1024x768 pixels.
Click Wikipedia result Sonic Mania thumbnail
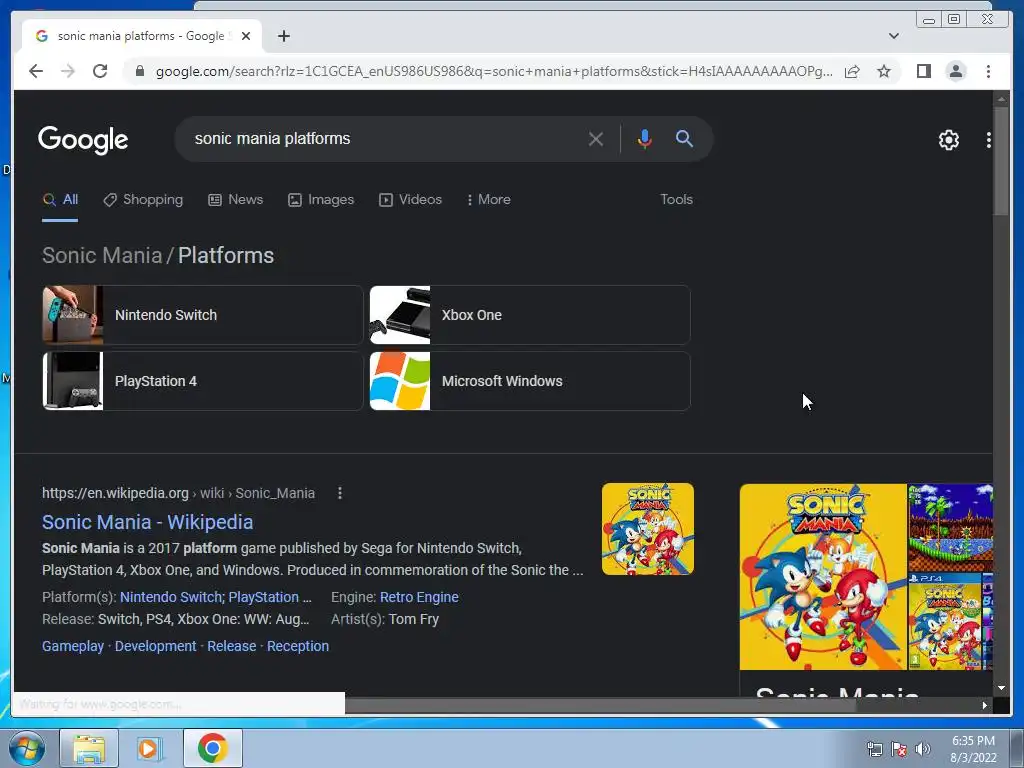[x=648, y=529]
